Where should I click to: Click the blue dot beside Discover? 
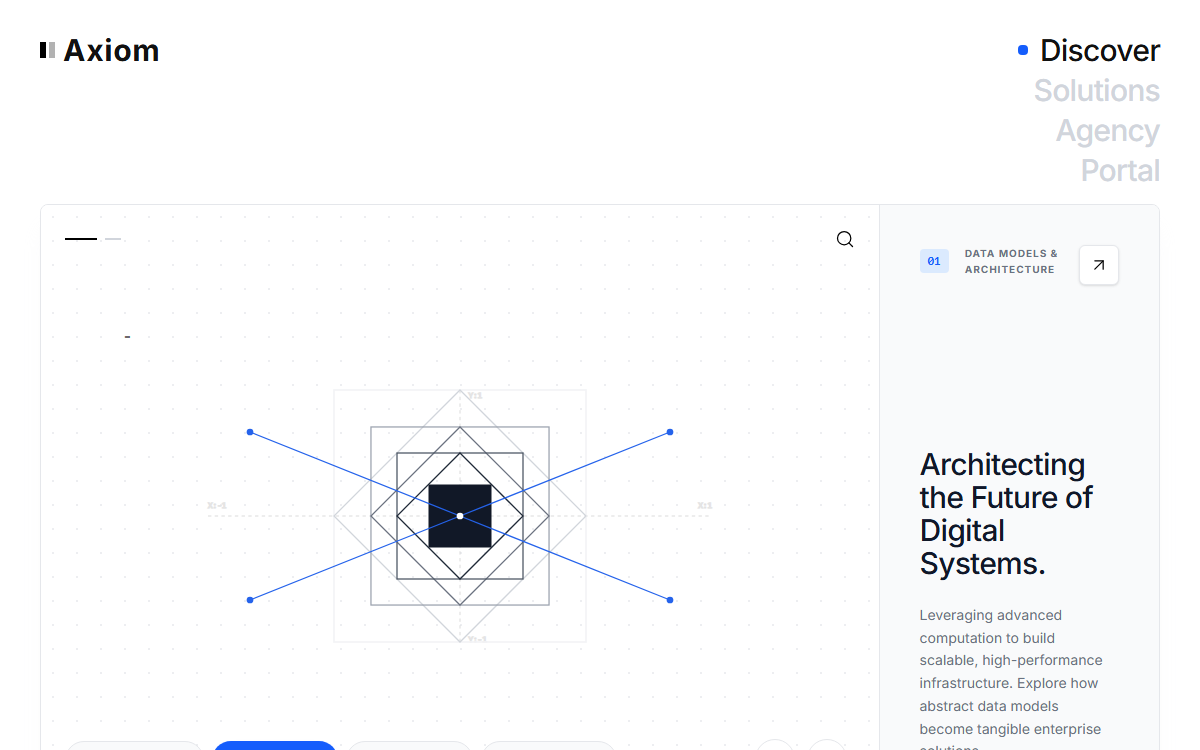(x=1023, y=50)
